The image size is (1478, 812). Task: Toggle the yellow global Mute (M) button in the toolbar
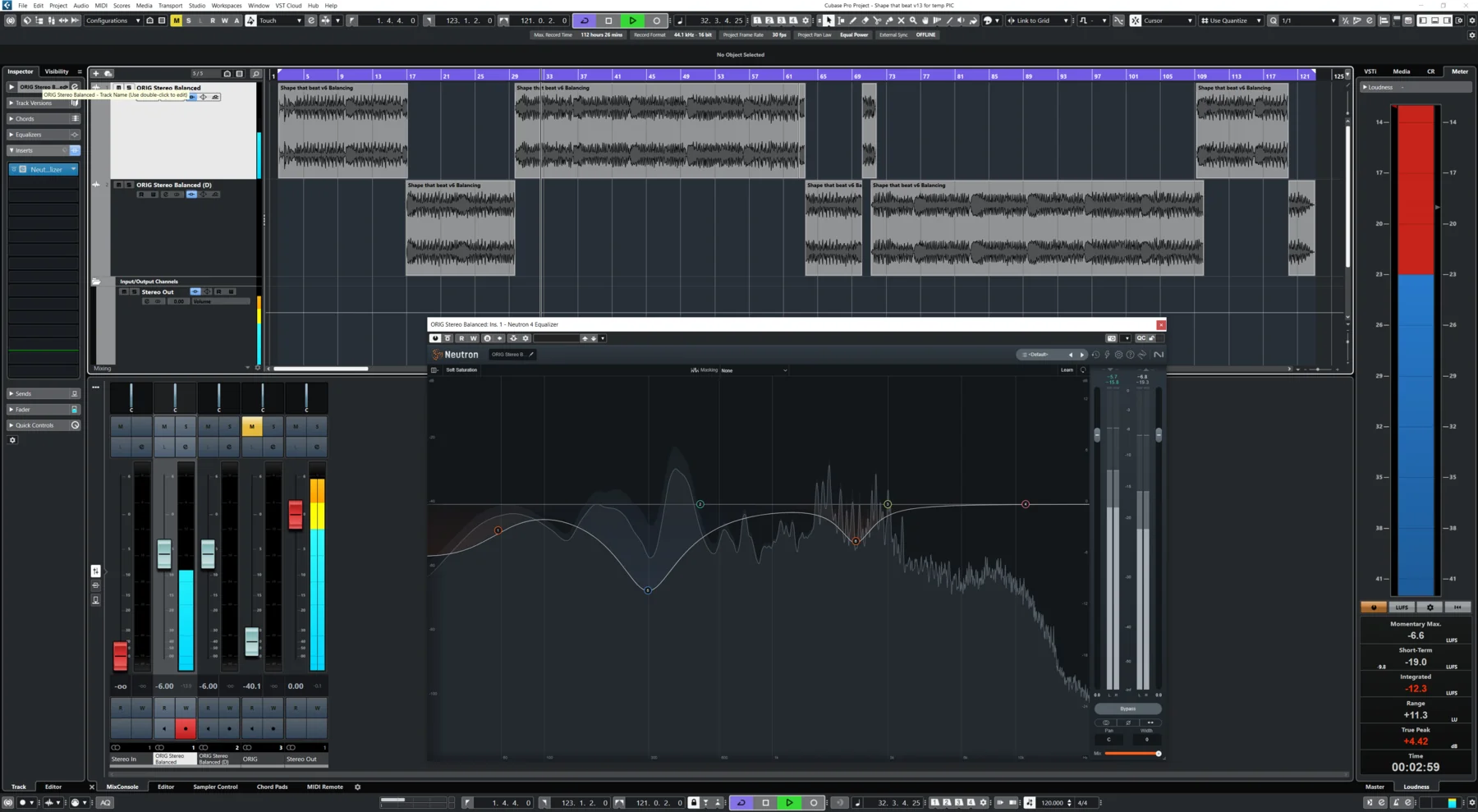pyautogui.click(x=176, y=21)
